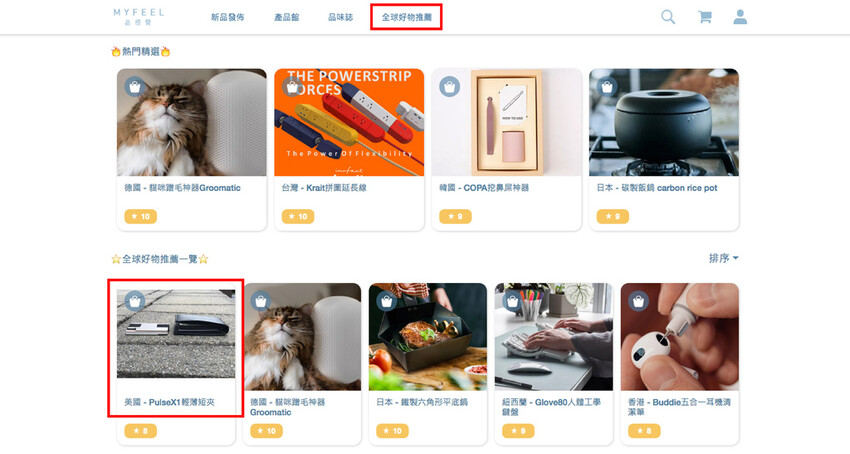Open the user account icon
Image resolution: width=850 pixels, height=454 pixels.
(740, 17)
